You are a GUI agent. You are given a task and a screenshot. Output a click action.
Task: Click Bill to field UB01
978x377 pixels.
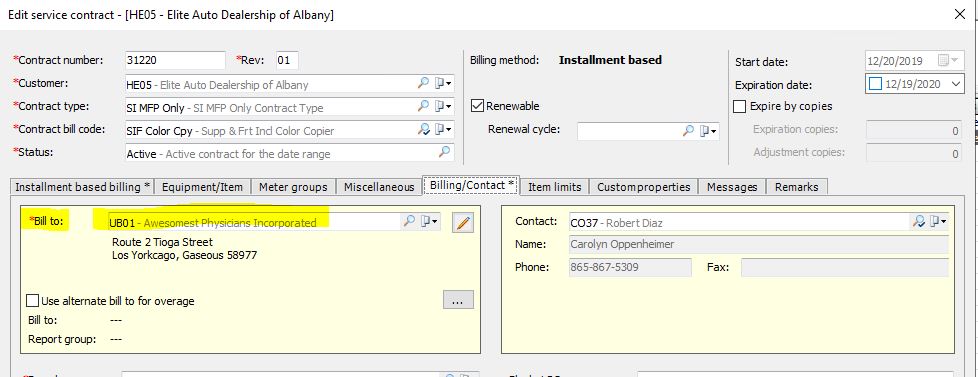(273, 222)
